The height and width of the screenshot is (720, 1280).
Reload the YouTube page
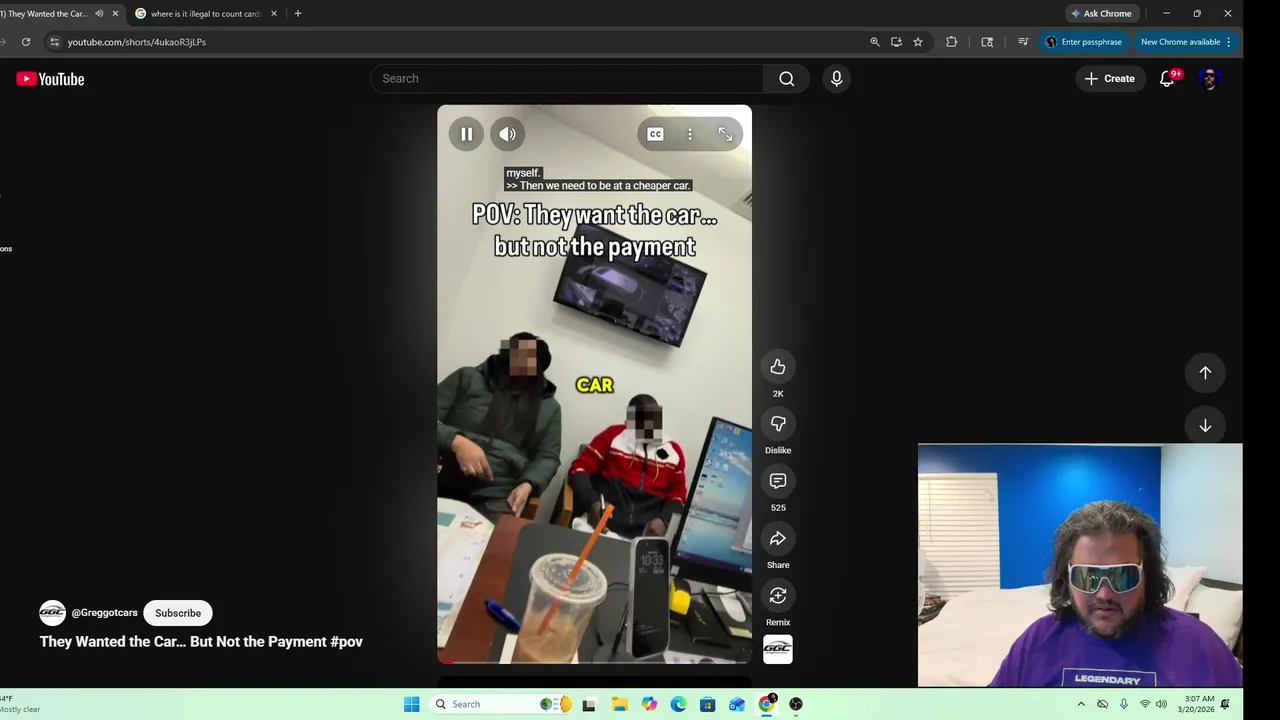[x=26, y=42]
